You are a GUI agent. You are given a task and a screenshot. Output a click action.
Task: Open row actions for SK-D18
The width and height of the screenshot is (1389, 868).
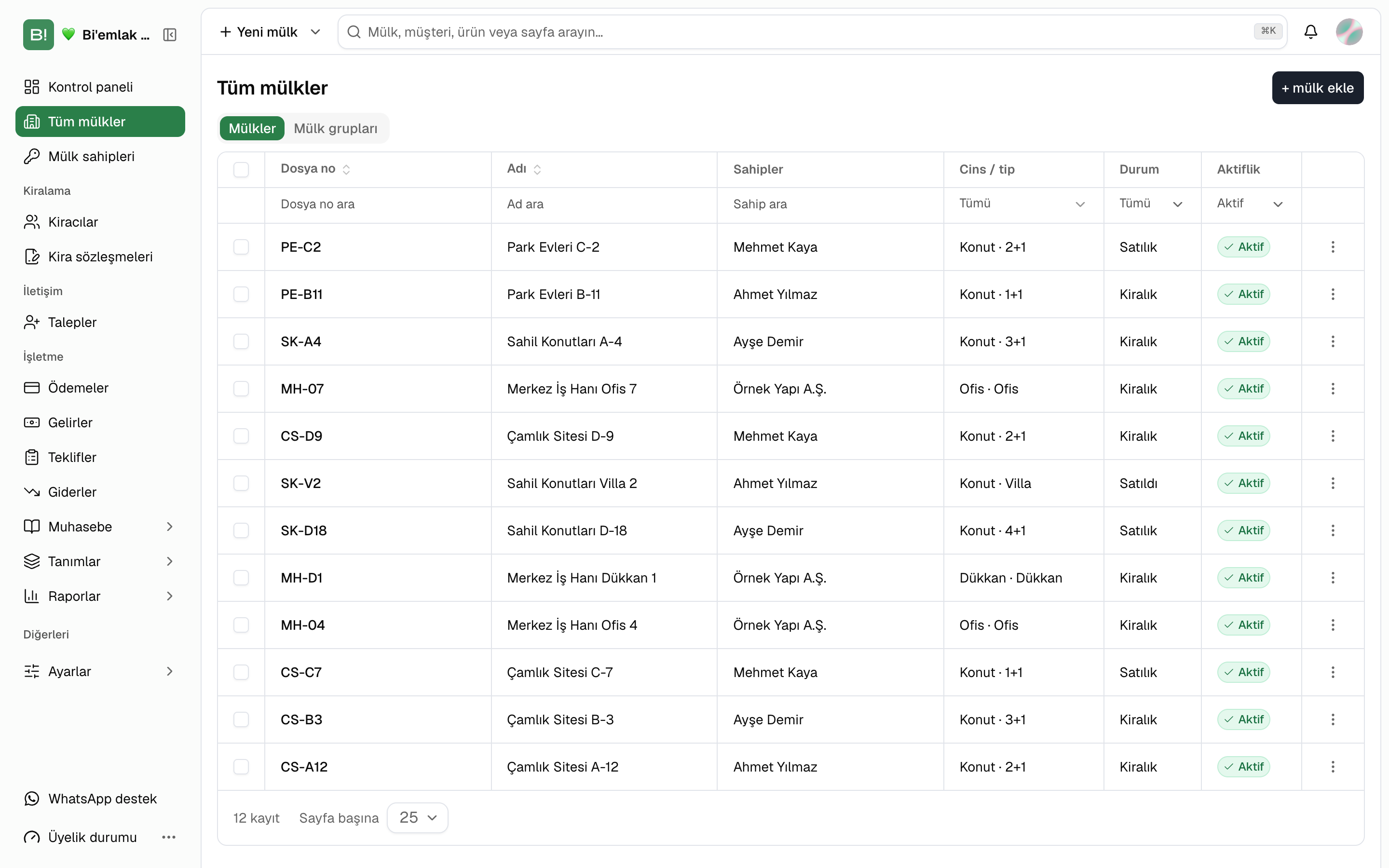click(x=1333, y=530)
